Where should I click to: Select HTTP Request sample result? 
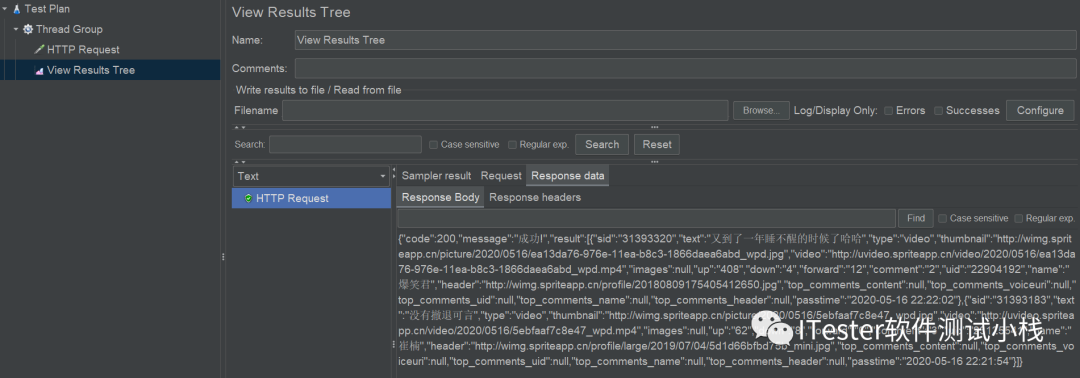311,198
